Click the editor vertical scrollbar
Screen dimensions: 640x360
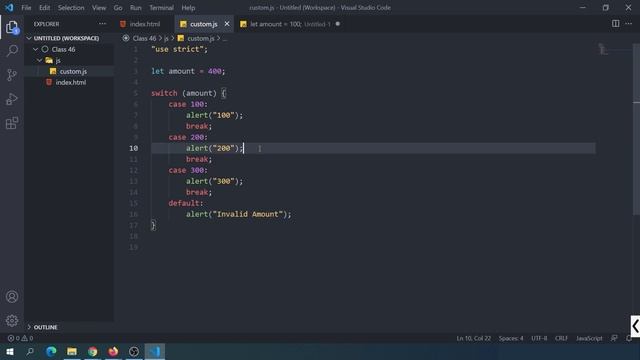[636, 129]
